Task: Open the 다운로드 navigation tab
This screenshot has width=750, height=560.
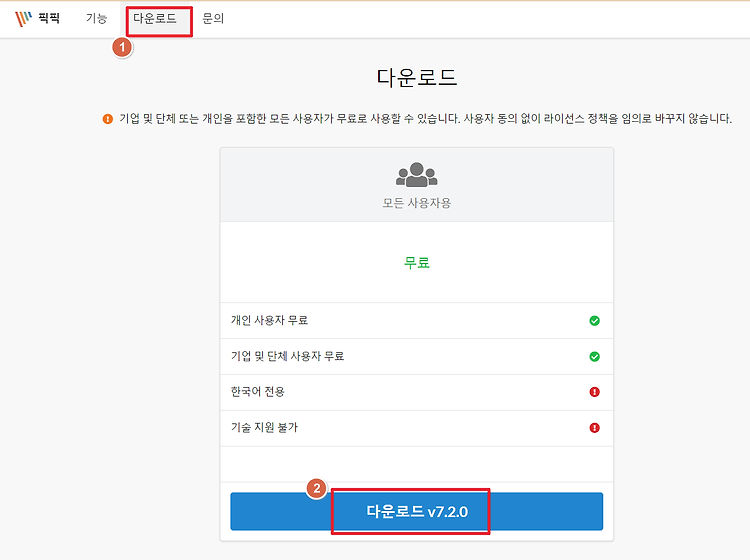Action: point(154,19)
